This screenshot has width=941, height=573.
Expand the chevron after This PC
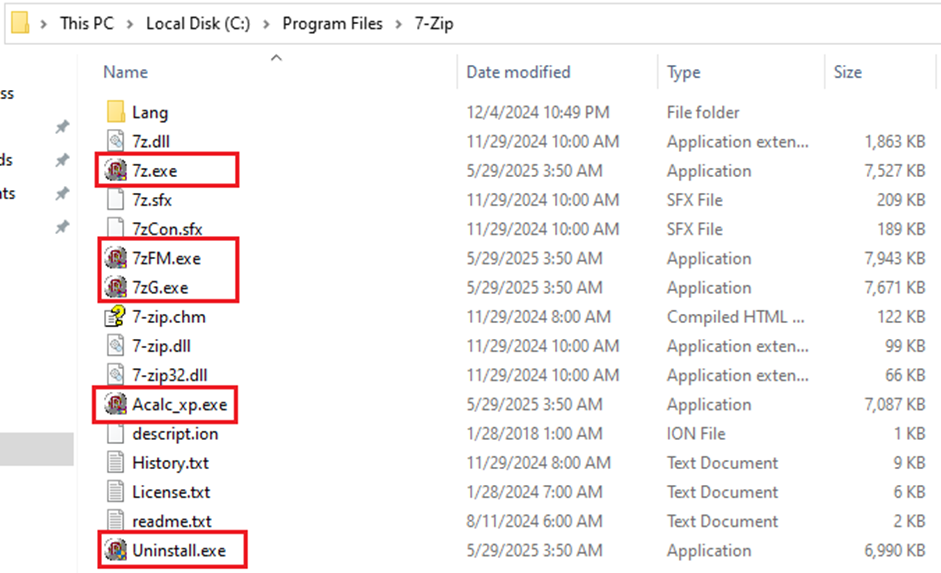(130, 24)
